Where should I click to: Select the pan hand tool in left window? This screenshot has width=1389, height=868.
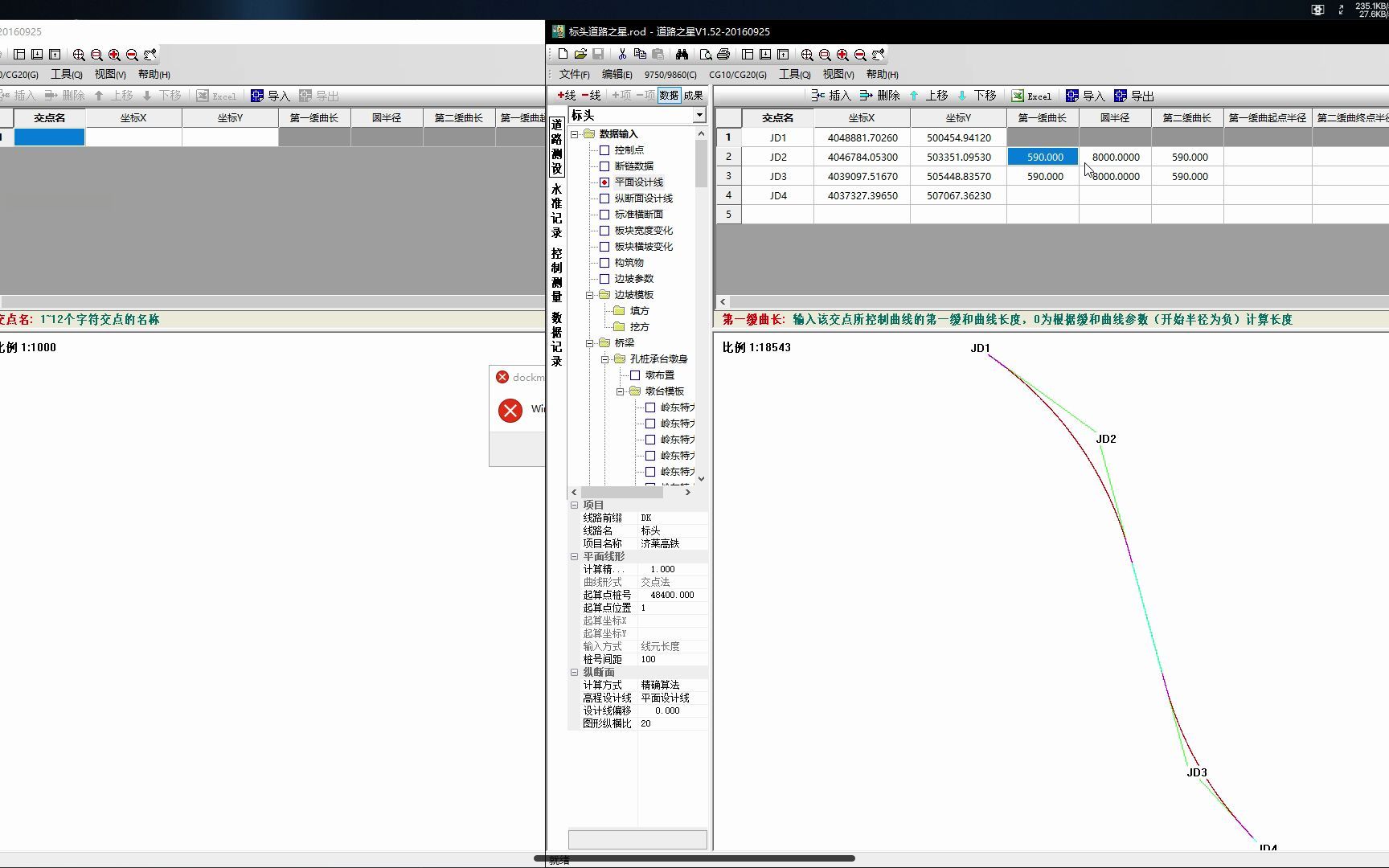[150, 55]
